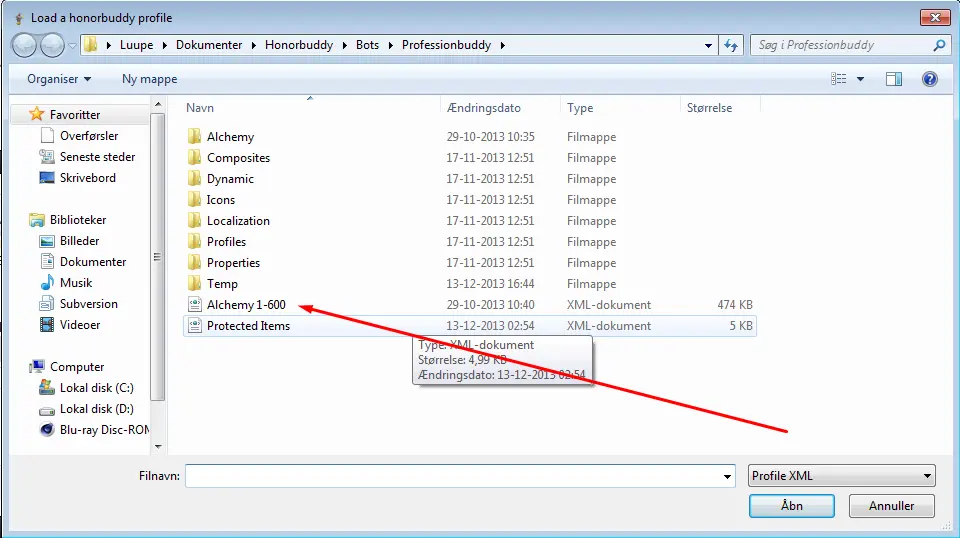
Task: Click the 'Ny mappe' button
Action: [x=149, y=79]
